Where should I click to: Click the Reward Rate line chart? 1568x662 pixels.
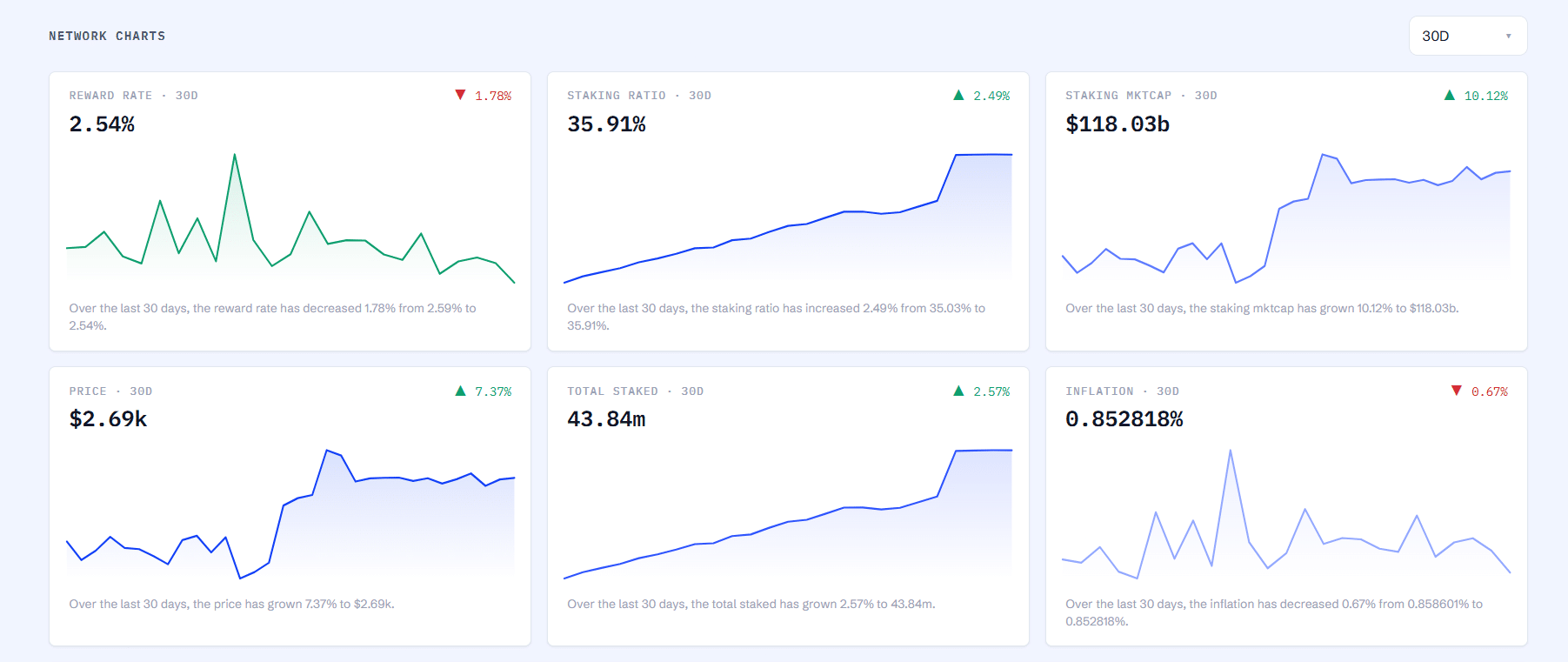(x=290, y=218)
